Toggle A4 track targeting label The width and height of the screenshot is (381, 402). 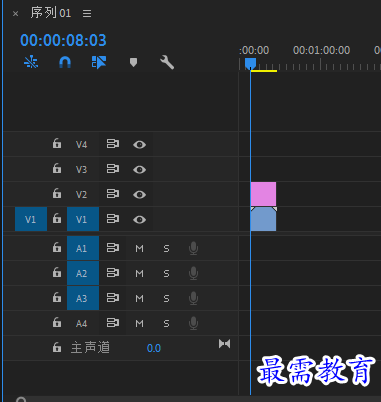[81, 323]
